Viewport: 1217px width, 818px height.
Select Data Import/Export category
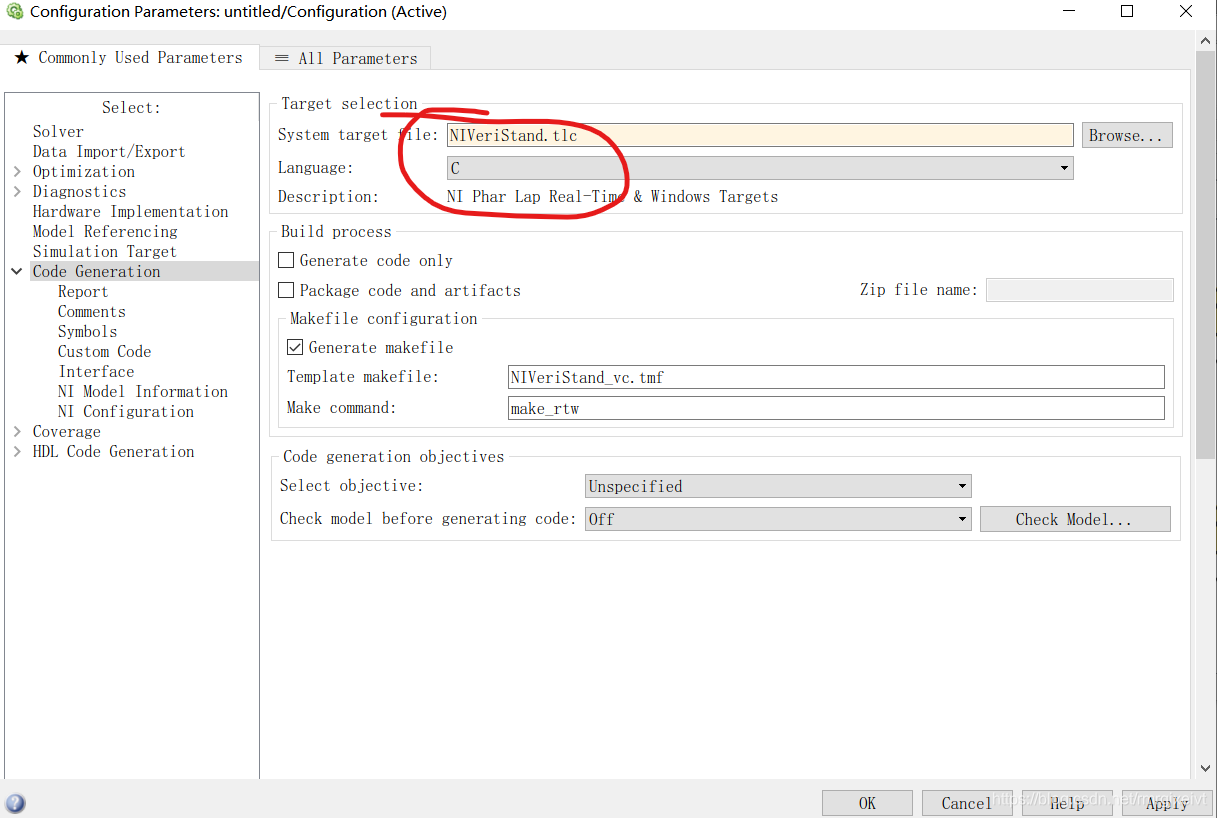(109, 151)
